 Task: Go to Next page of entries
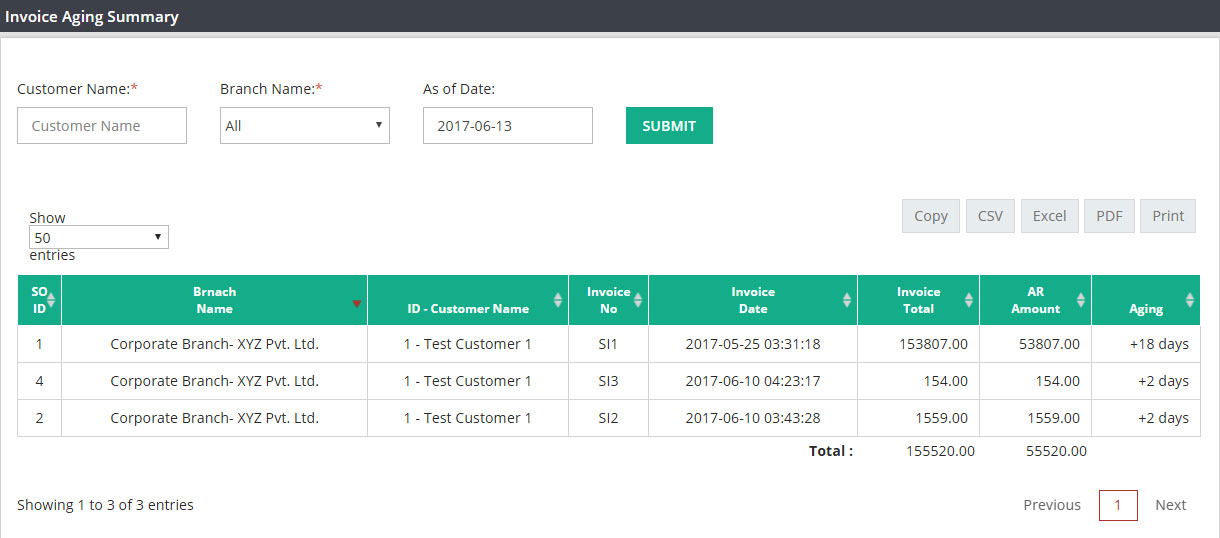(1171, 505)
